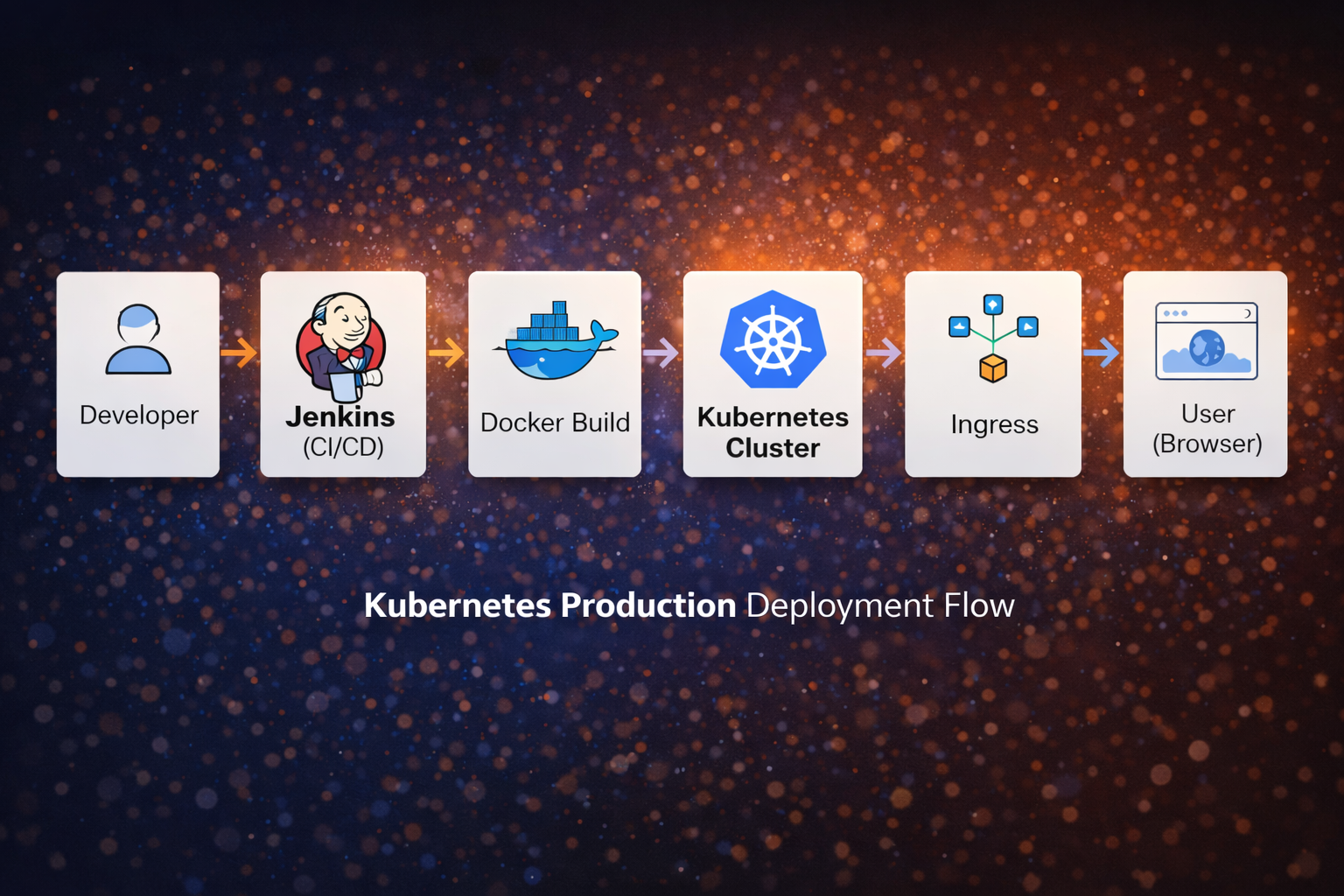
Task: Click the Ingress label text
Action: click(x=993, y=424)
